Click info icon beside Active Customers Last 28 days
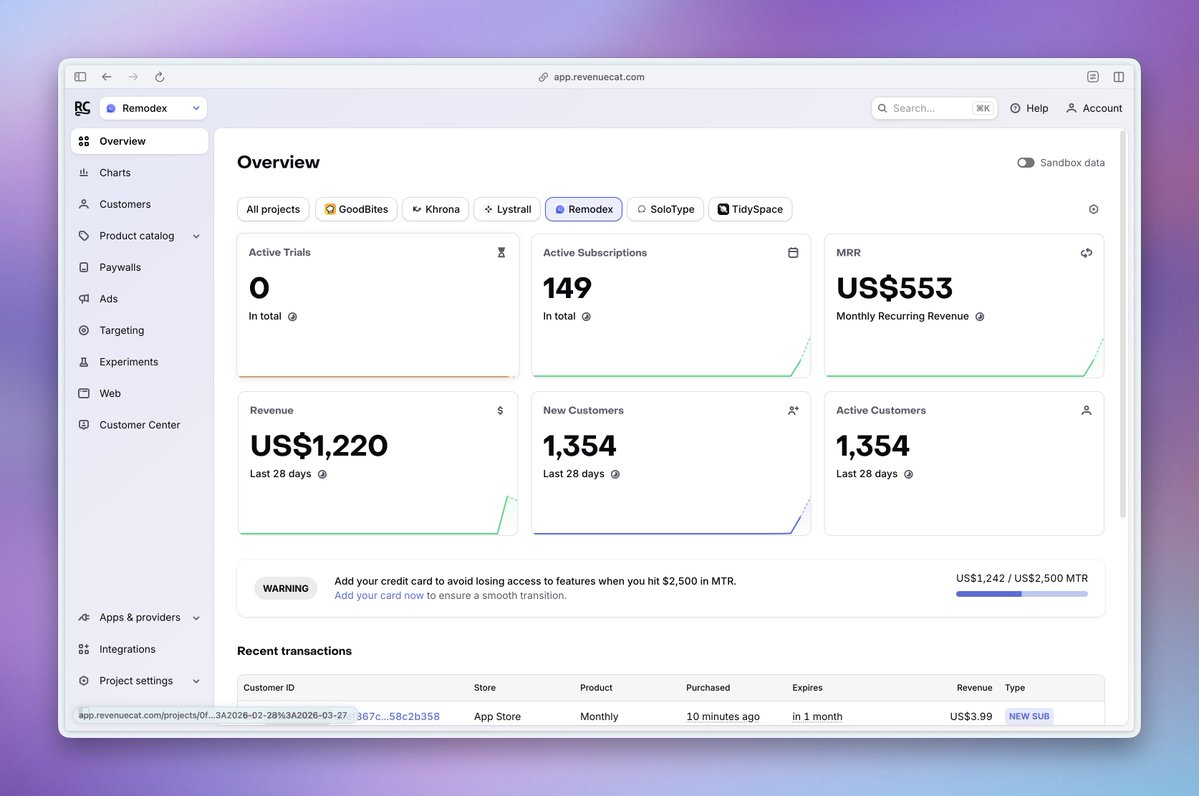This screenshot has height=796, width=1199. click(x=908, y=474)
